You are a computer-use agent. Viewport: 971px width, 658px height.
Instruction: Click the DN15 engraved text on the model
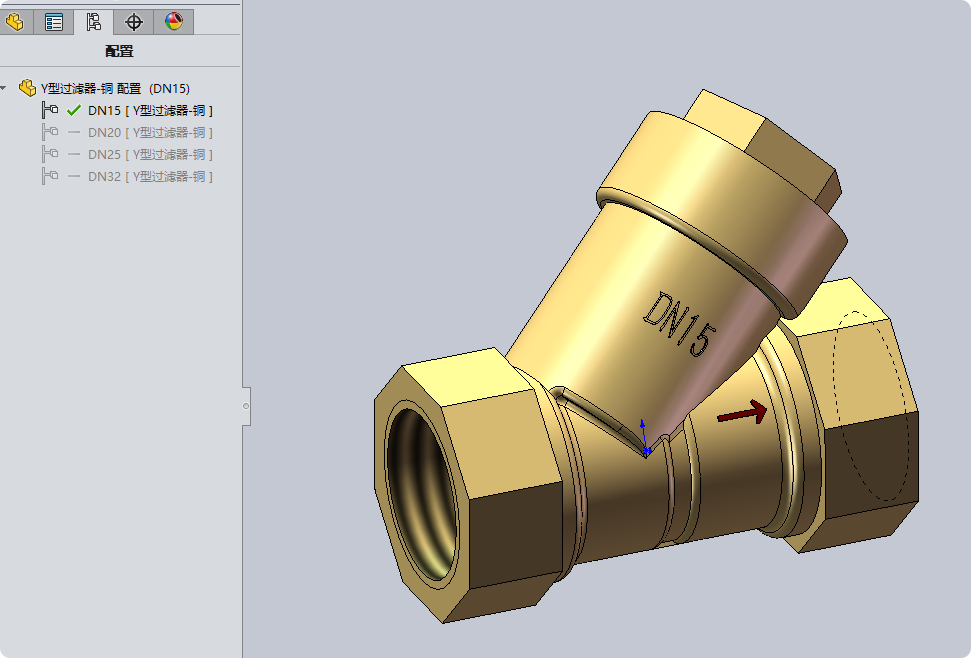pyautogui.click(x=679, y=324)
